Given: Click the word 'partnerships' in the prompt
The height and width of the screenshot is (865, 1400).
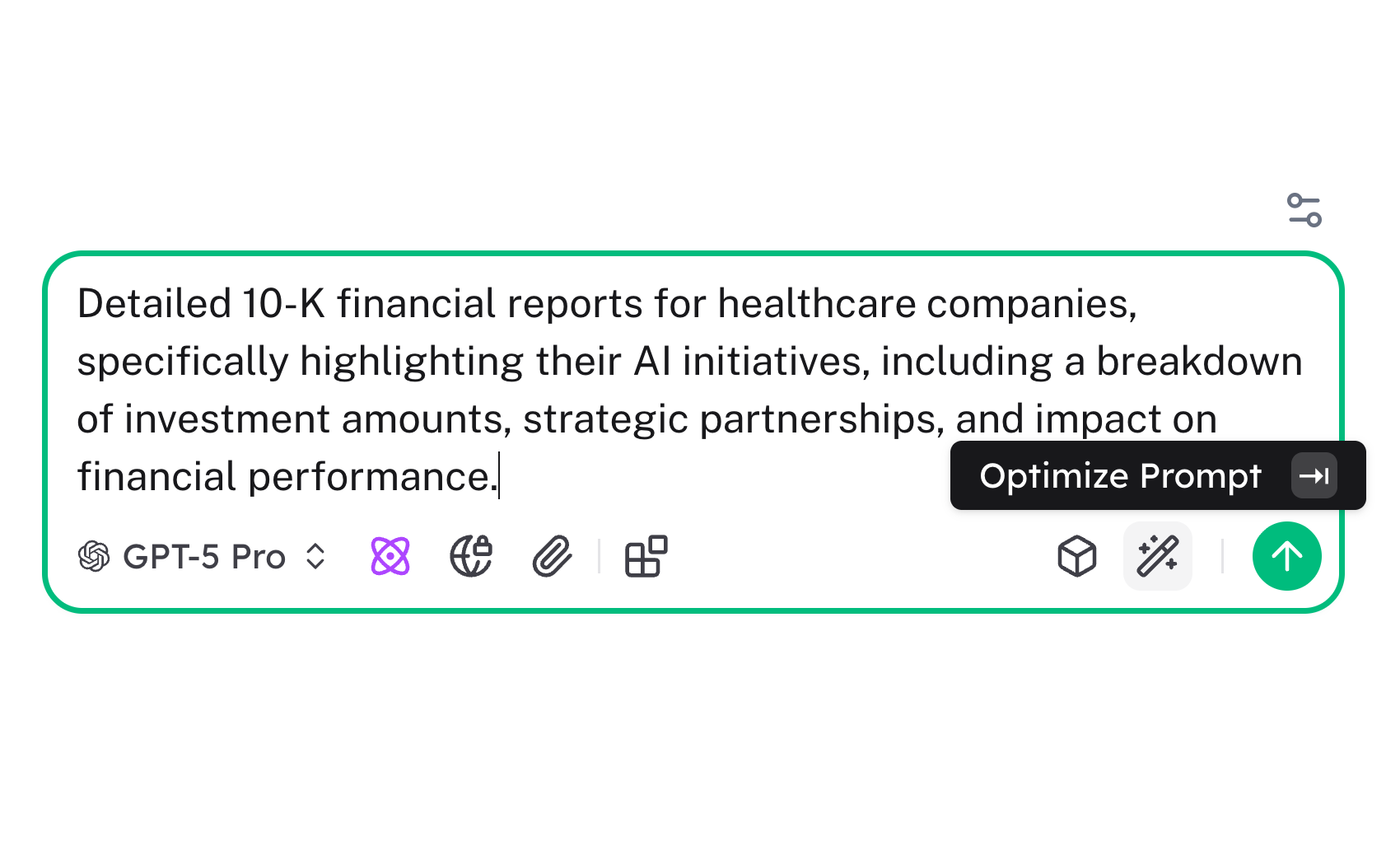Looking at the screenshot, I should coord(820,419).
